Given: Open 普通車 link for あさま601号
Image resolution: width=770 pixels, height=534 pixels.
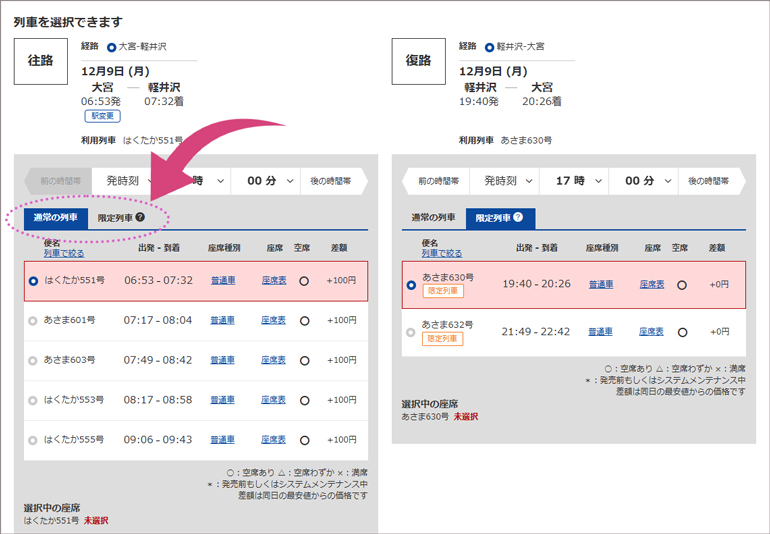Looking at the screenshot, I should pyautogui.click(x=222, y=320).
